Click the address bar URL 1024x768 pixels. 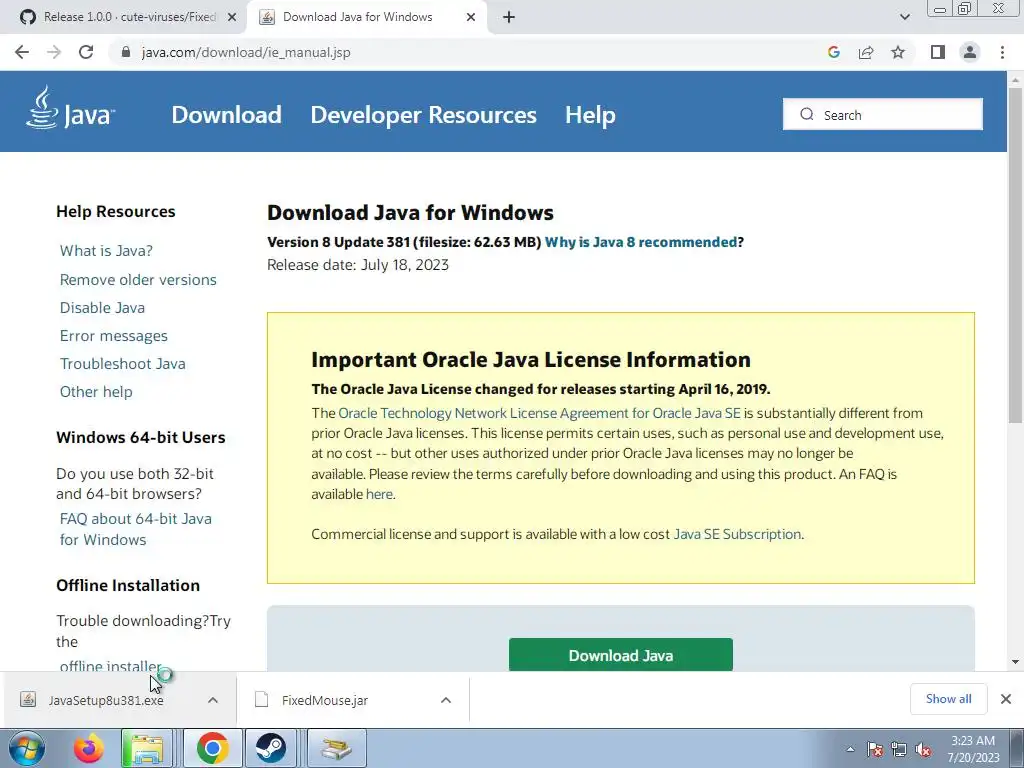246,52
